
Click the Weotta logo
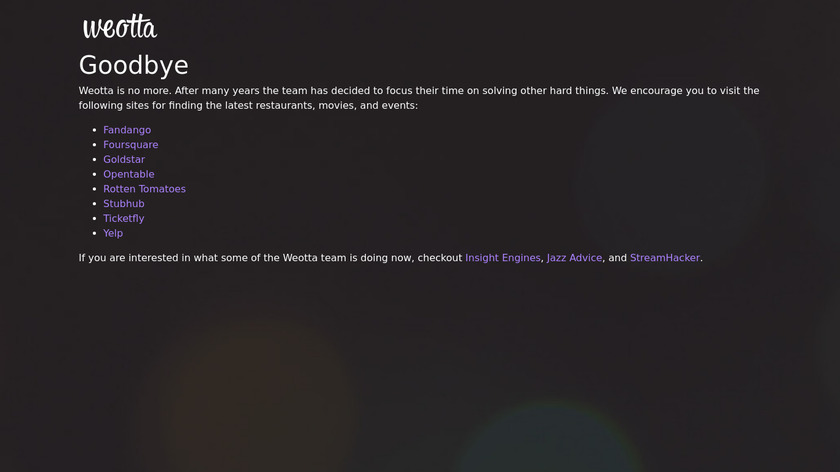[x=120, y=27]
